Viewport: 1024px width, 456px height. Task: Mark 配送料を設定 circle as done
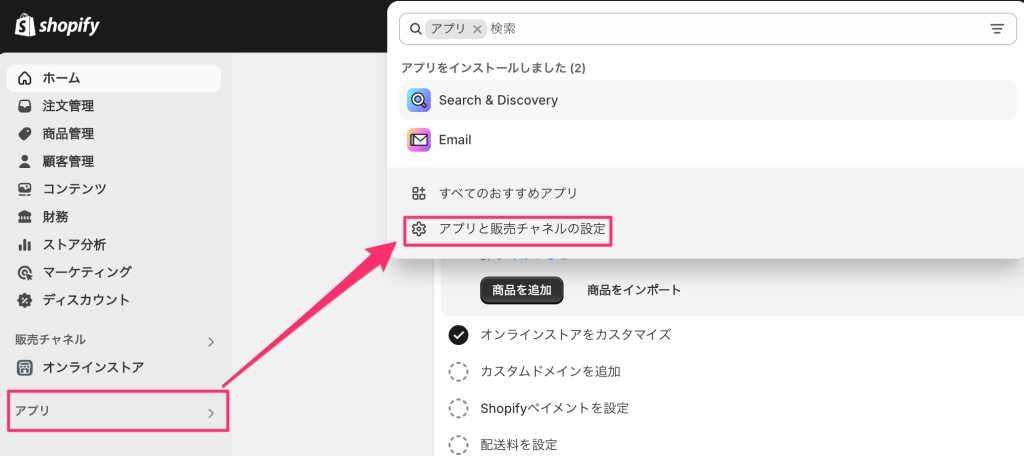click(x=458, y=445)
